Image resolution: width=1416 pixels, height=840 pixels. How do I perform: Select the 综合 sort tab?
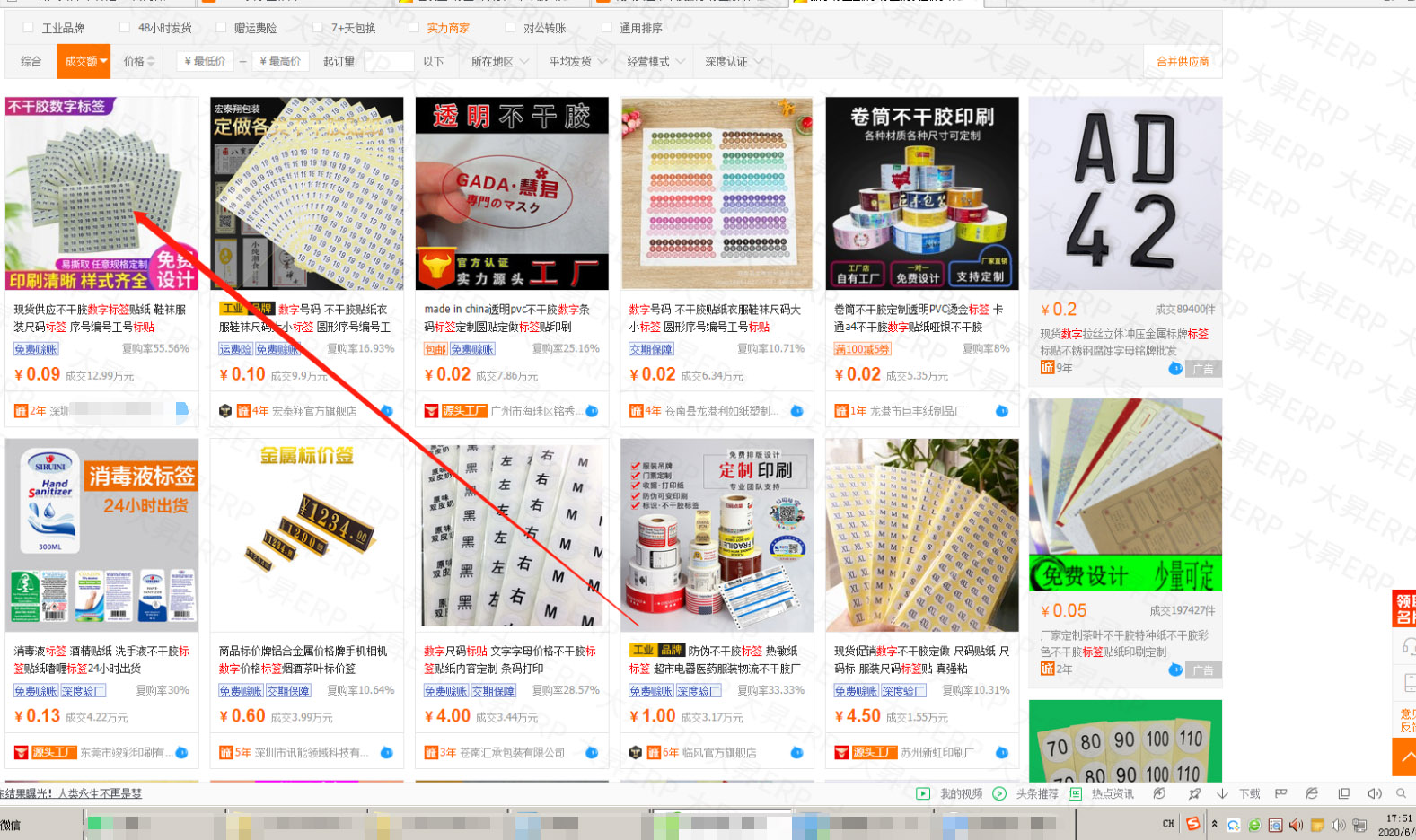click(x=31, y=61)
